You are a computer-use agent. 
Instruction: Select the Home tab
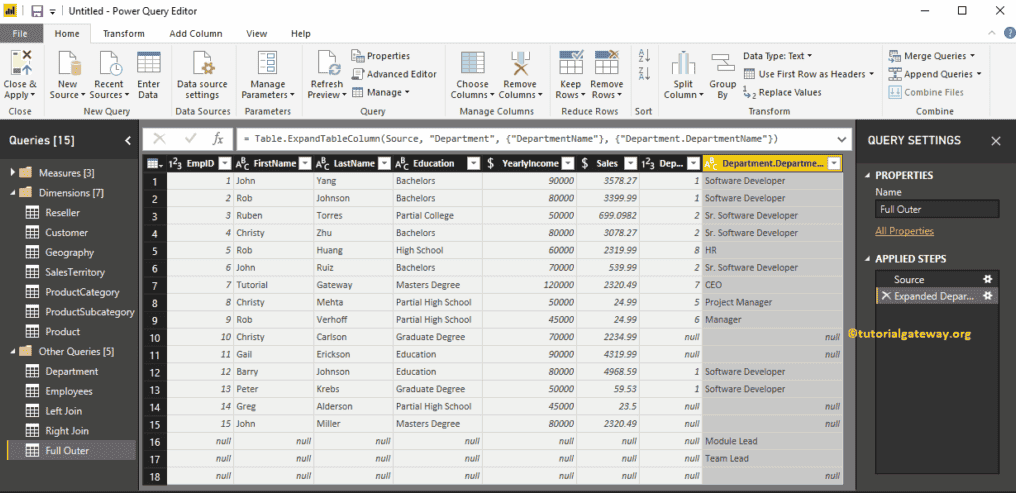point(67,34)
